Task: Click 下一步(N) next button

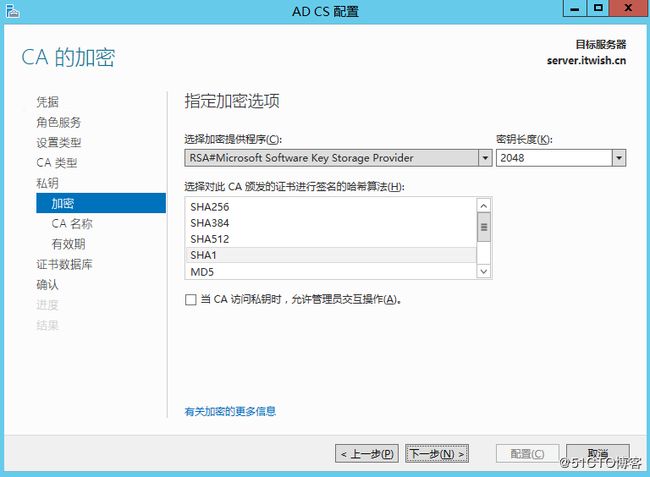Action: pyautogui.click(x=437, y=454)
